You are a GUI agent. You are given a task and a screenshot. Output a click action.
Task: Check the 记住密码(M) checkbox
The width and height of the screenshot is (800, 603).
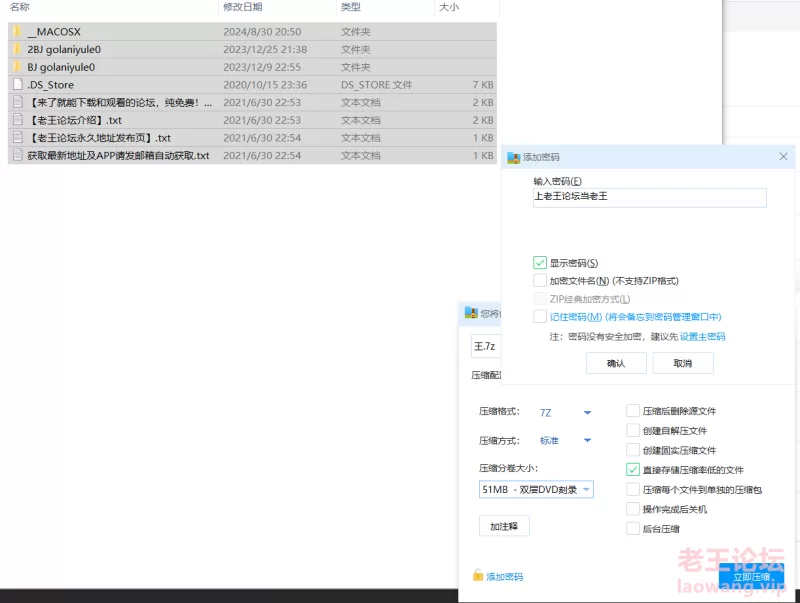point(539,316)
